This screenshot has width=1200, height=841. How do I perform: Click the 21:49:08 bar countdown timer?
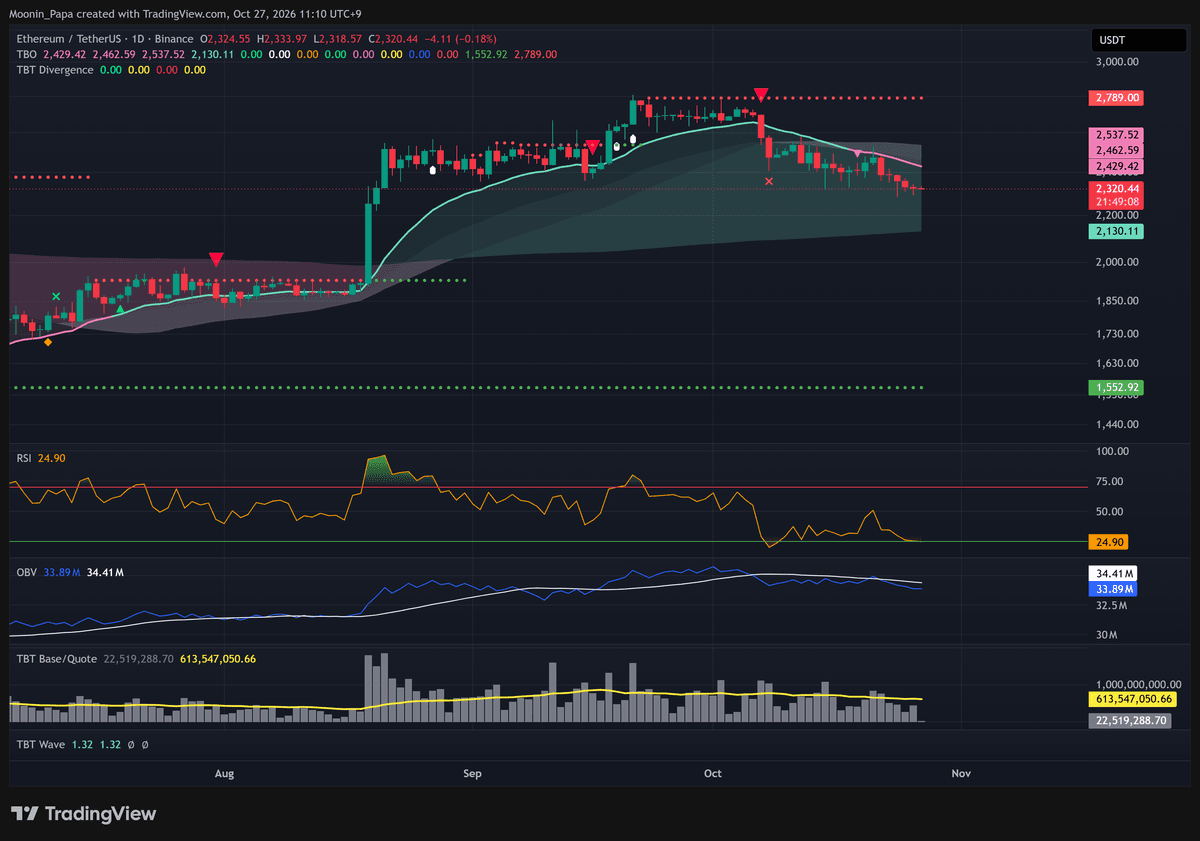tap(1116, 201)
